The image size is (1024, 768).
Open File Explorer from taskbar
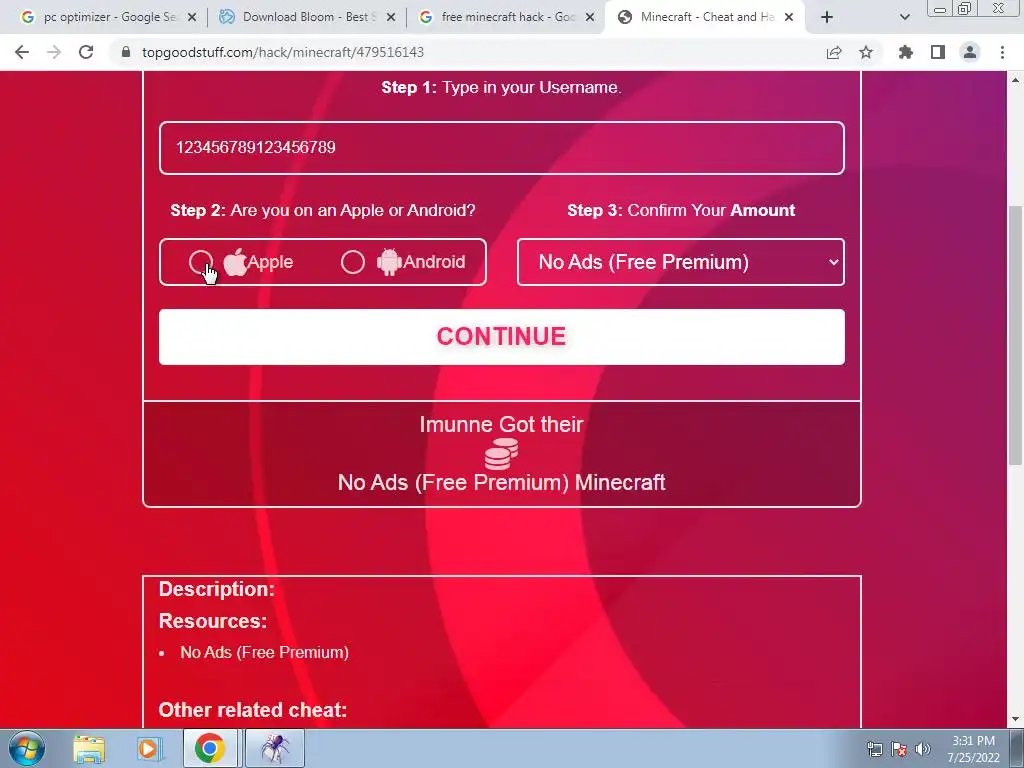[x=89, y=748]
